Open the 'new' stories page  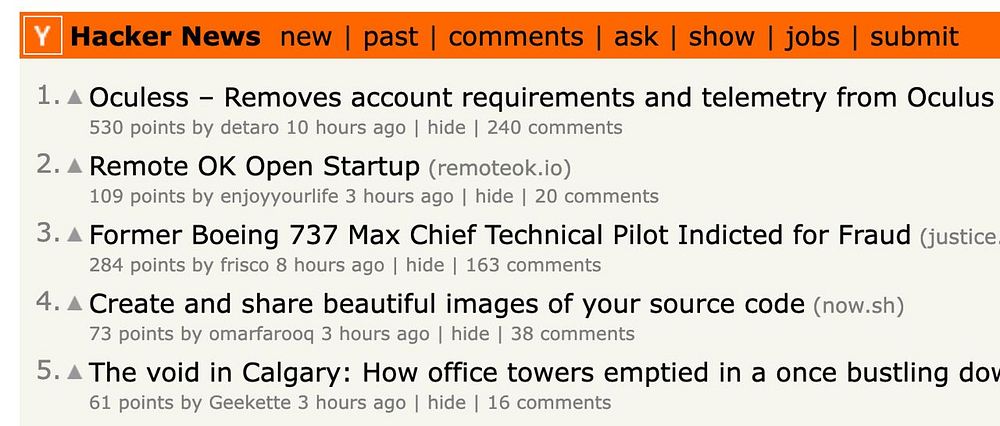305,37
